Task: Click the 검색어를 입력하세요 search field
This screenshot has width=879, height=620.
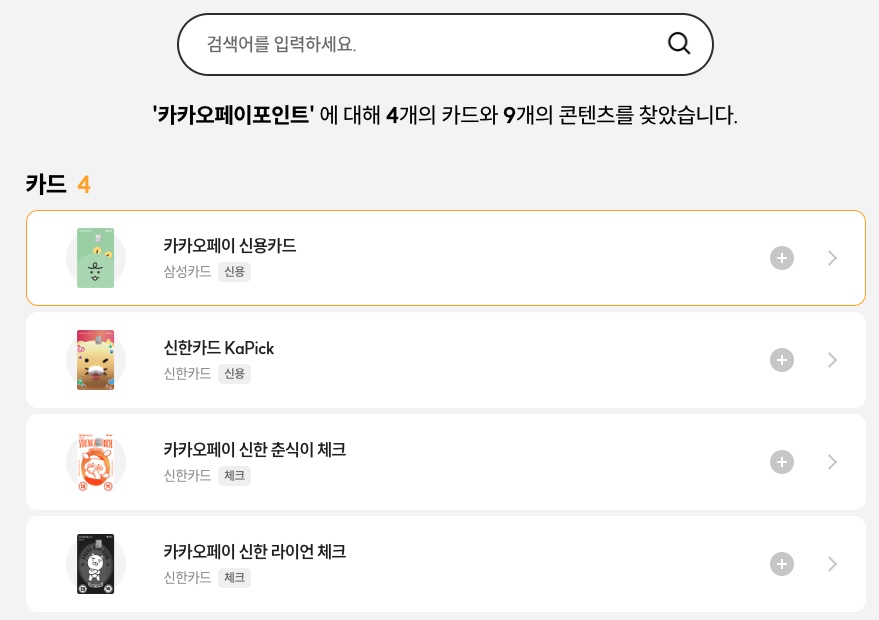Action: (x=400, y=43)
